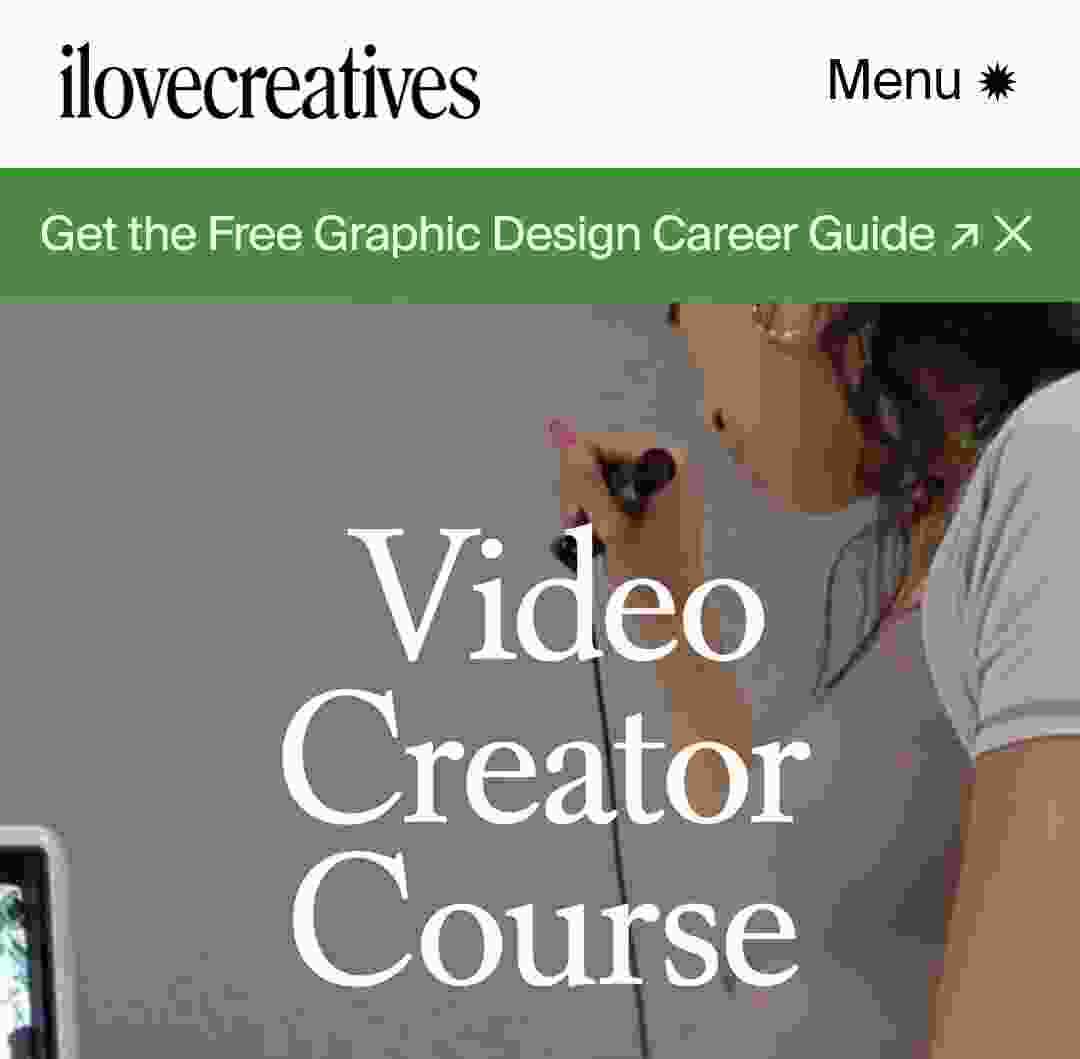Click the word "Course" in hero heading
Viewport: 1080px width, 1059px height.
pos(546,917)
